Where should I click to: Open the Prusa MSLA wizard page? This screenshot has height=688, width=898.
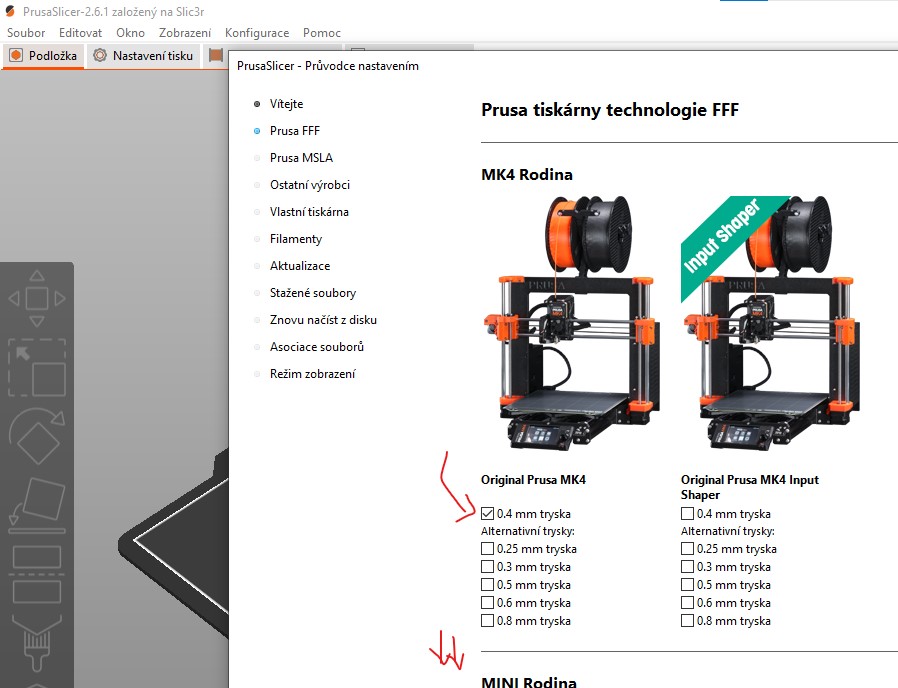pos(301,158)
